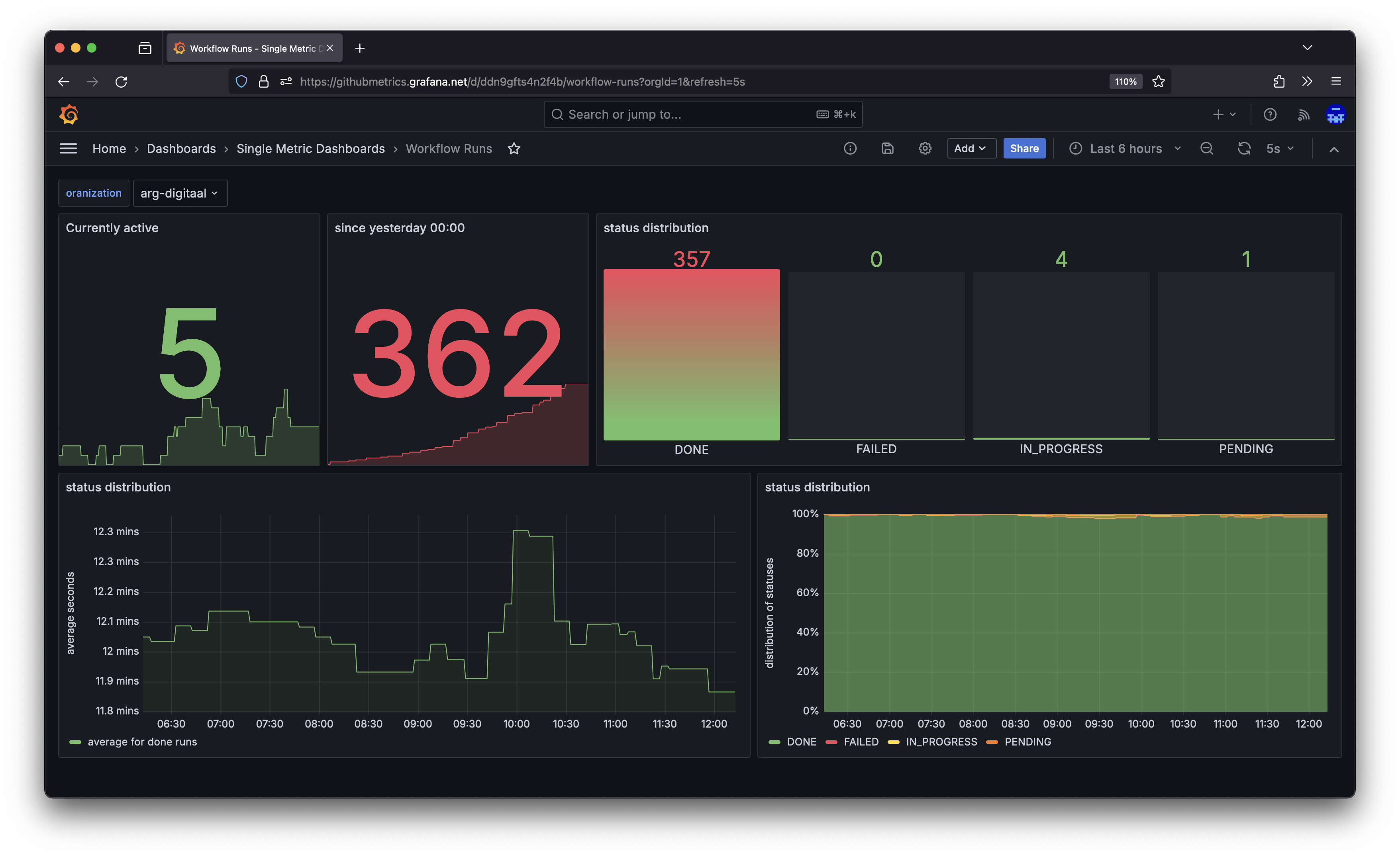
Task: Zoom out the time range
Action: tap(1207, 148)
